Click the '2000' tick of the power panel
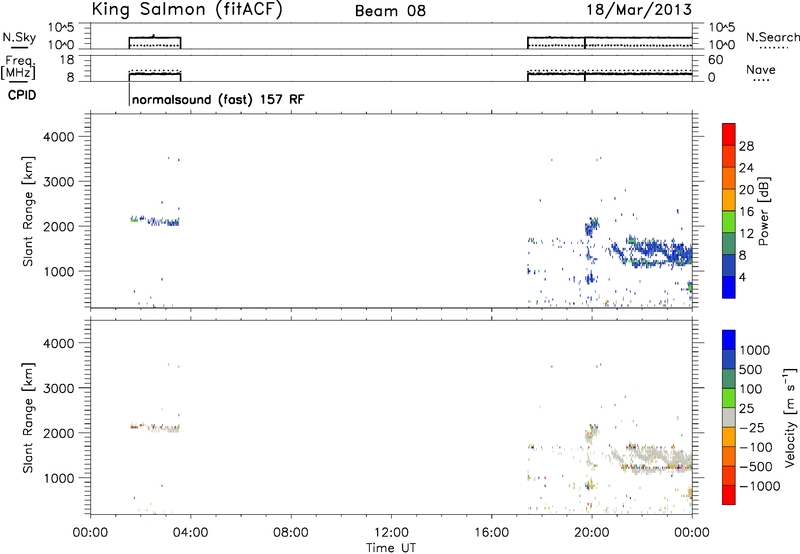Screen dimensions: 800x554 click(x=58, y=226)
